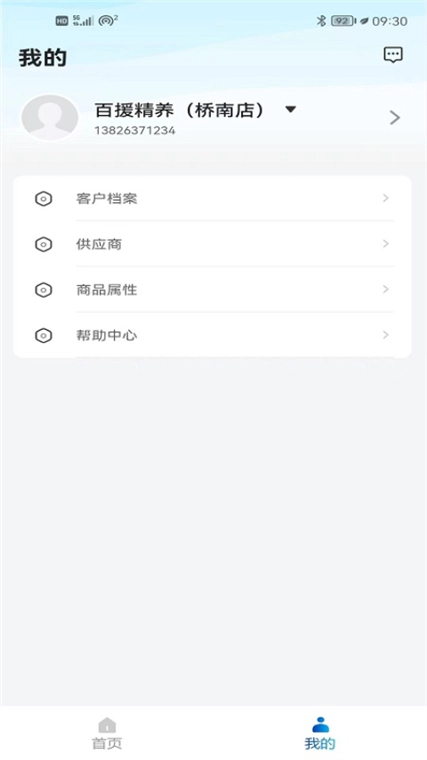Expand the store selector dropdown triangle

pos(290,110)
